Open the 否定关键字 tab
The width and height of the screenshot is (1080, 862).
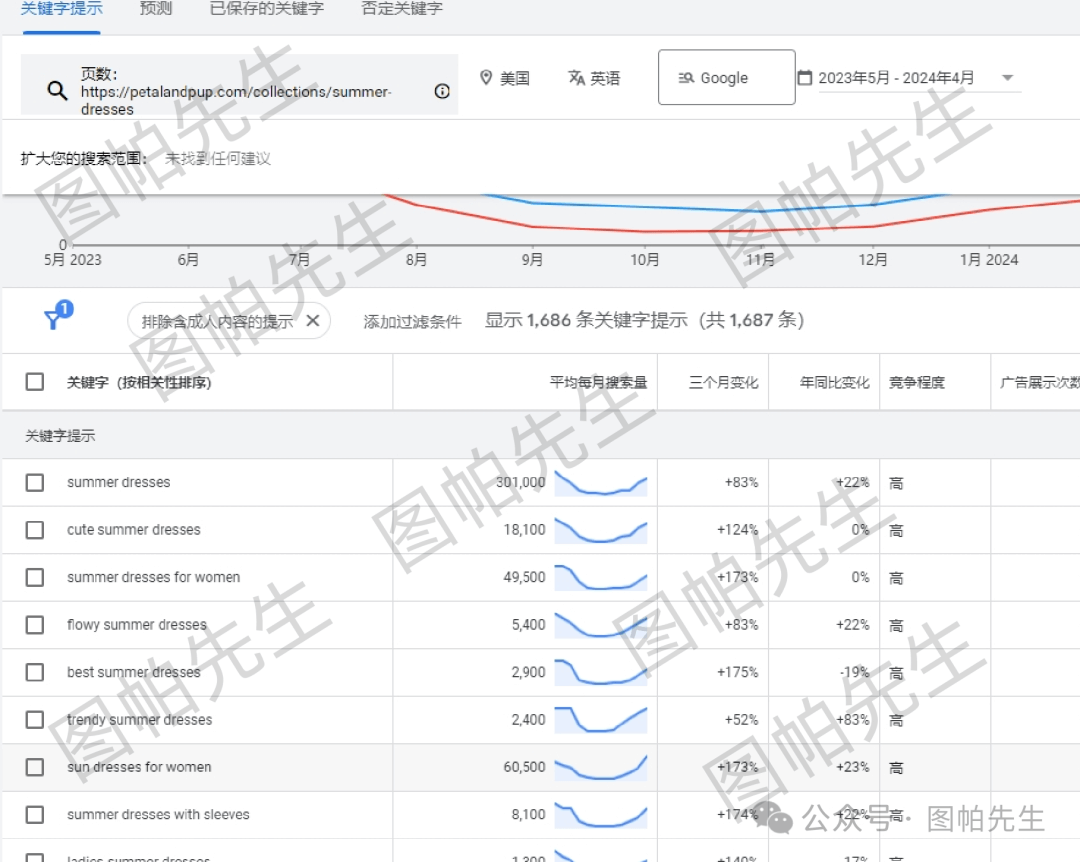[x=402, y=9]
